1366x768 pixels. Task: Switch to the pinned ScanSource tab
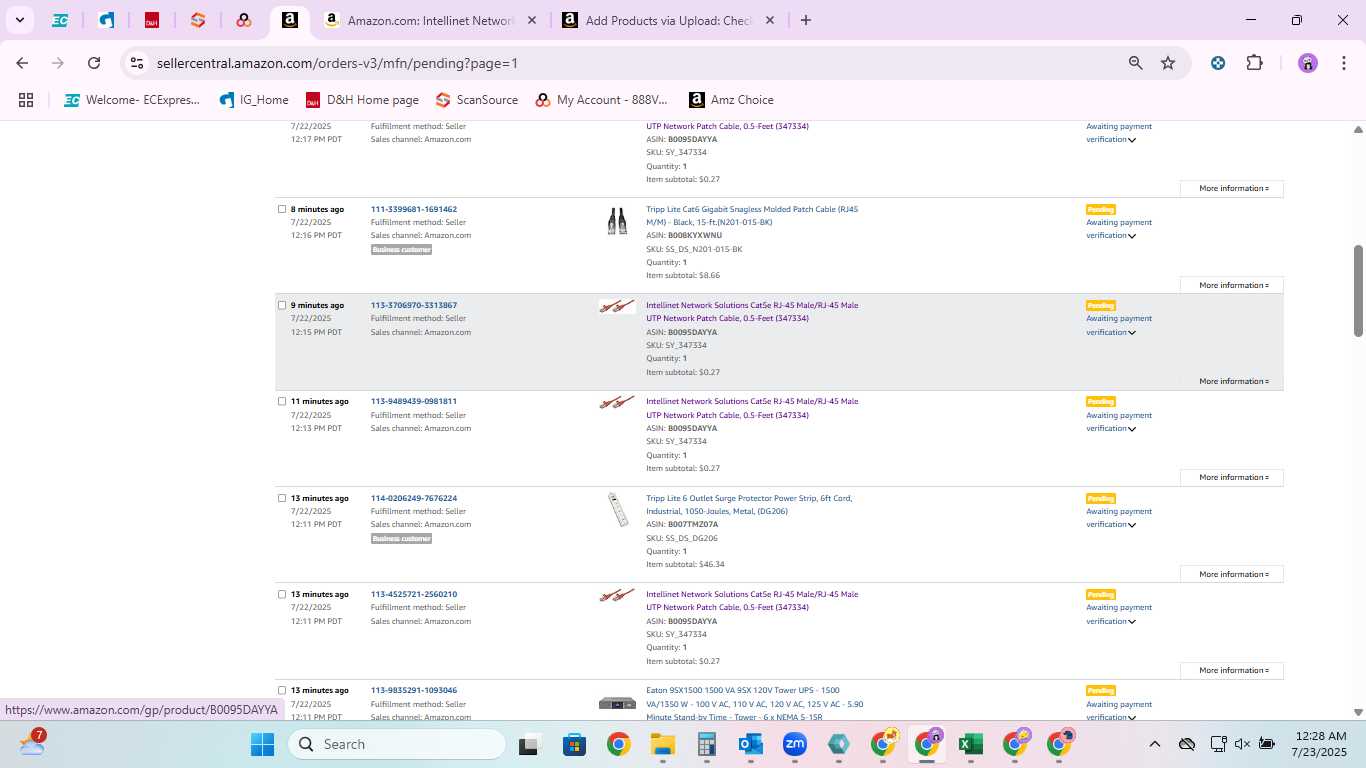198,20
